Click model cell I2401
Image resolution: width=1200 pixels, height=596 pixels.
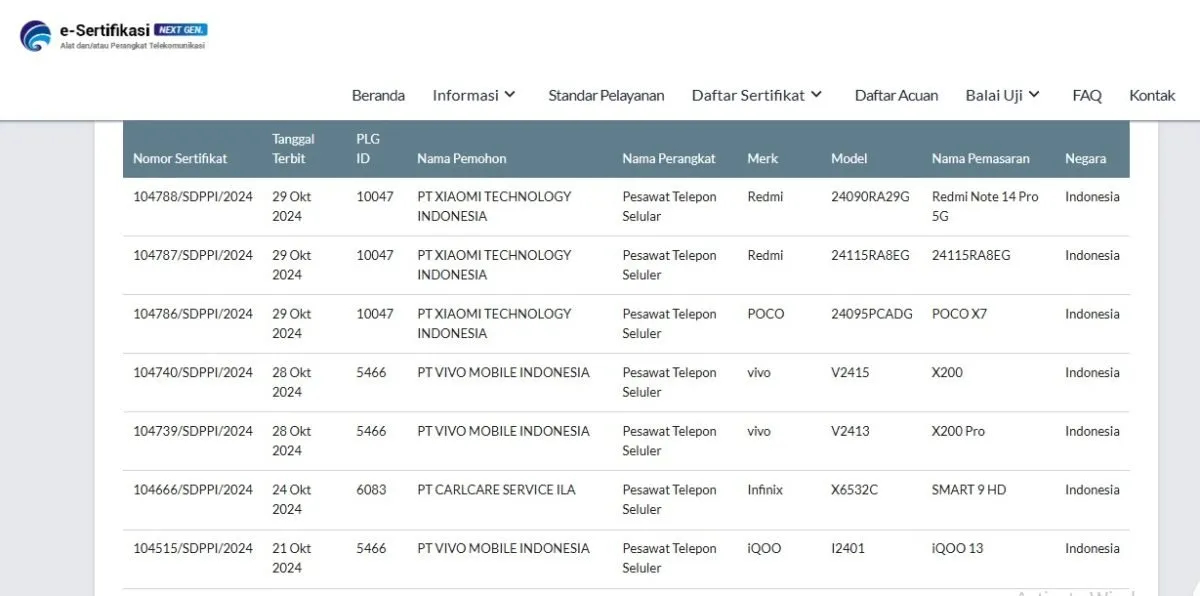pyautogui.click(x=848, y=548)
